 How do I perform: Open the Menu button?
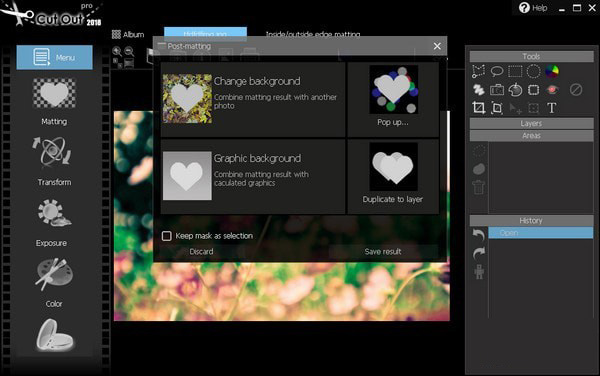[x=54, y=57]
